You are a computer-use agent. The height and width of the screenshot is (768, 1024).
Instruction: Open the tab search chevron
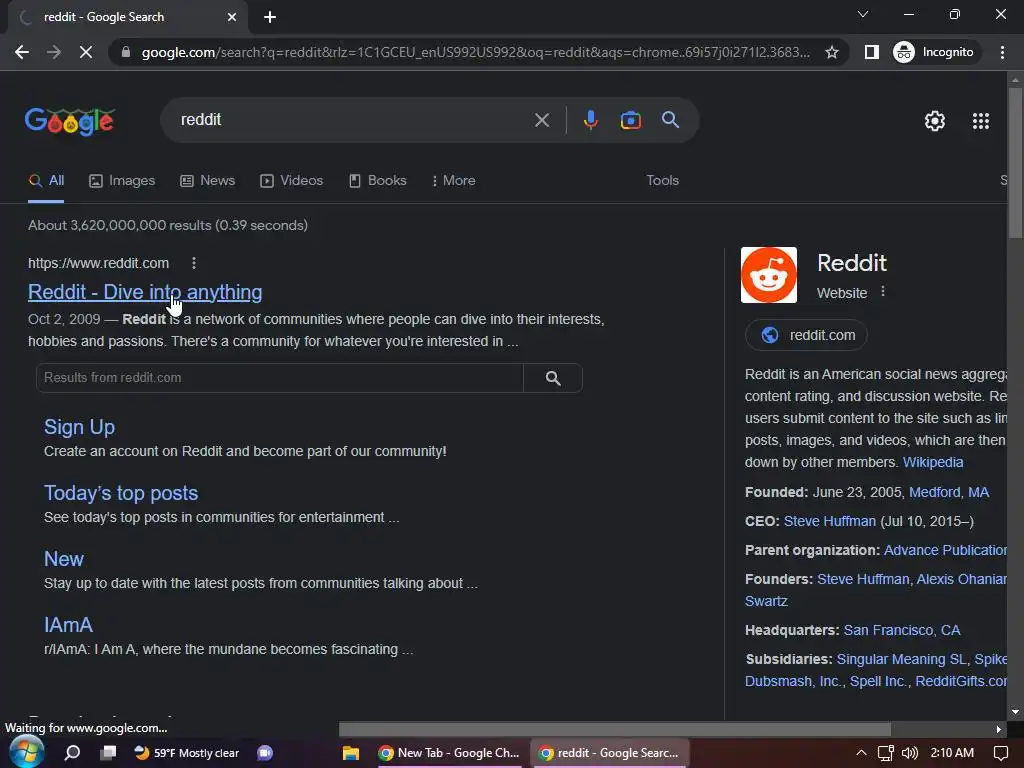tap(863, 14)
